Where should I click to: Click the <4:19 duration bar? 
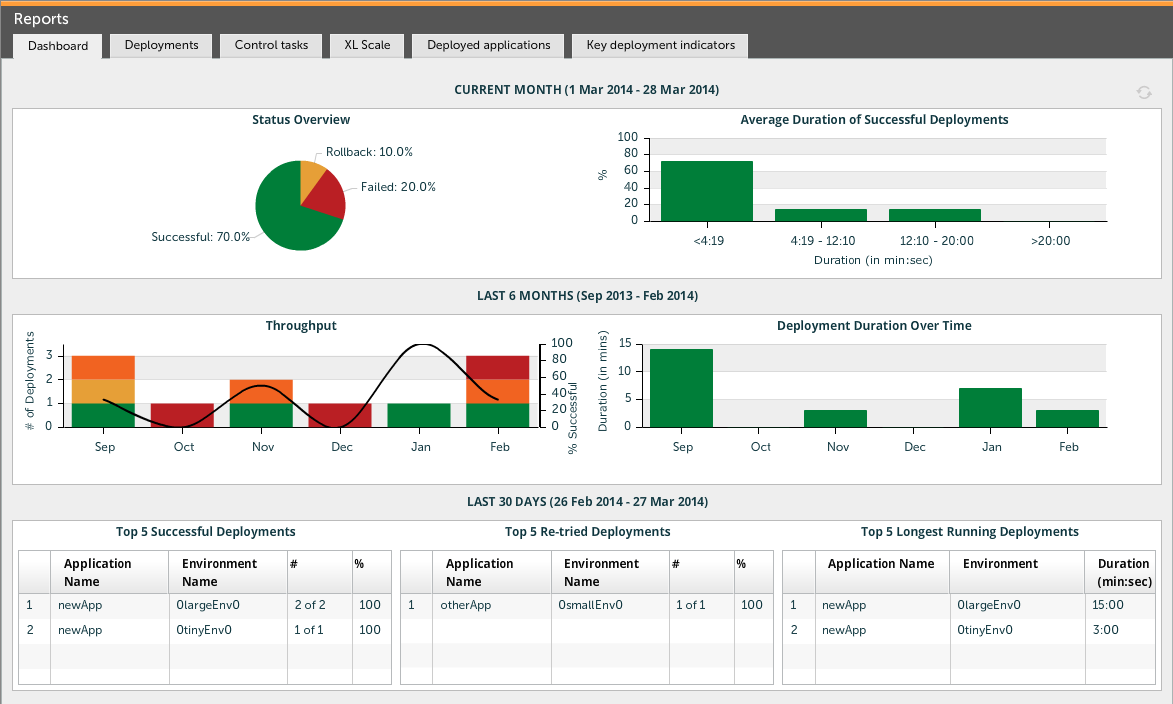[x=707, y=191]
